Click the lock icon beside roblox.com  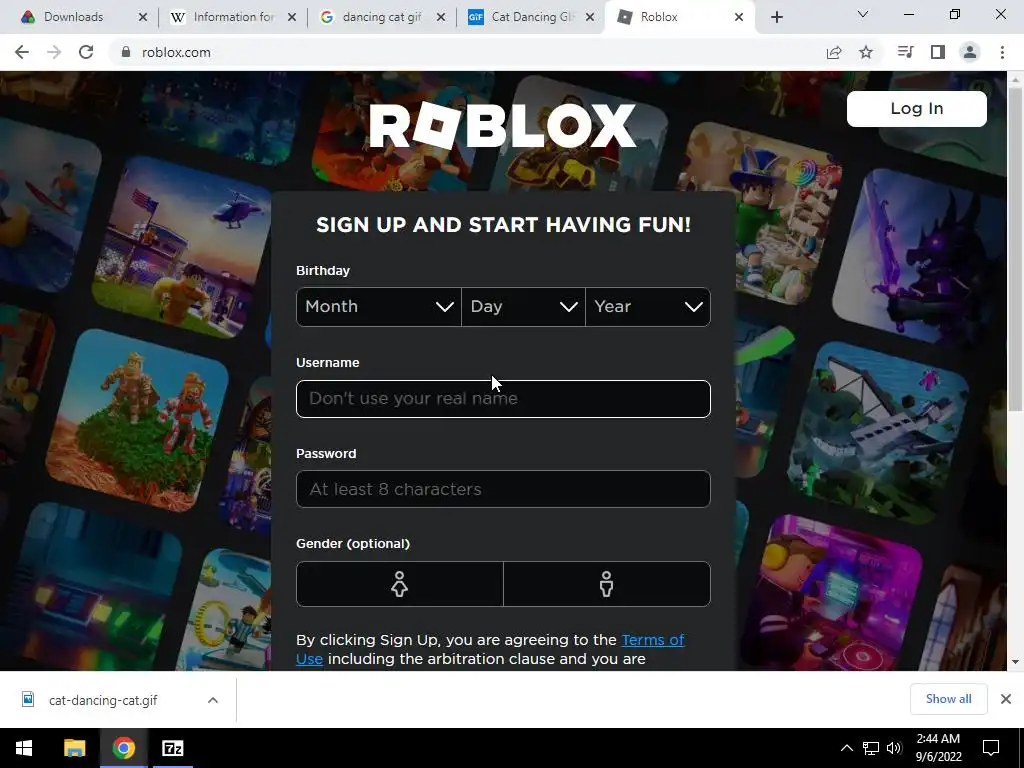coord(126,52)
